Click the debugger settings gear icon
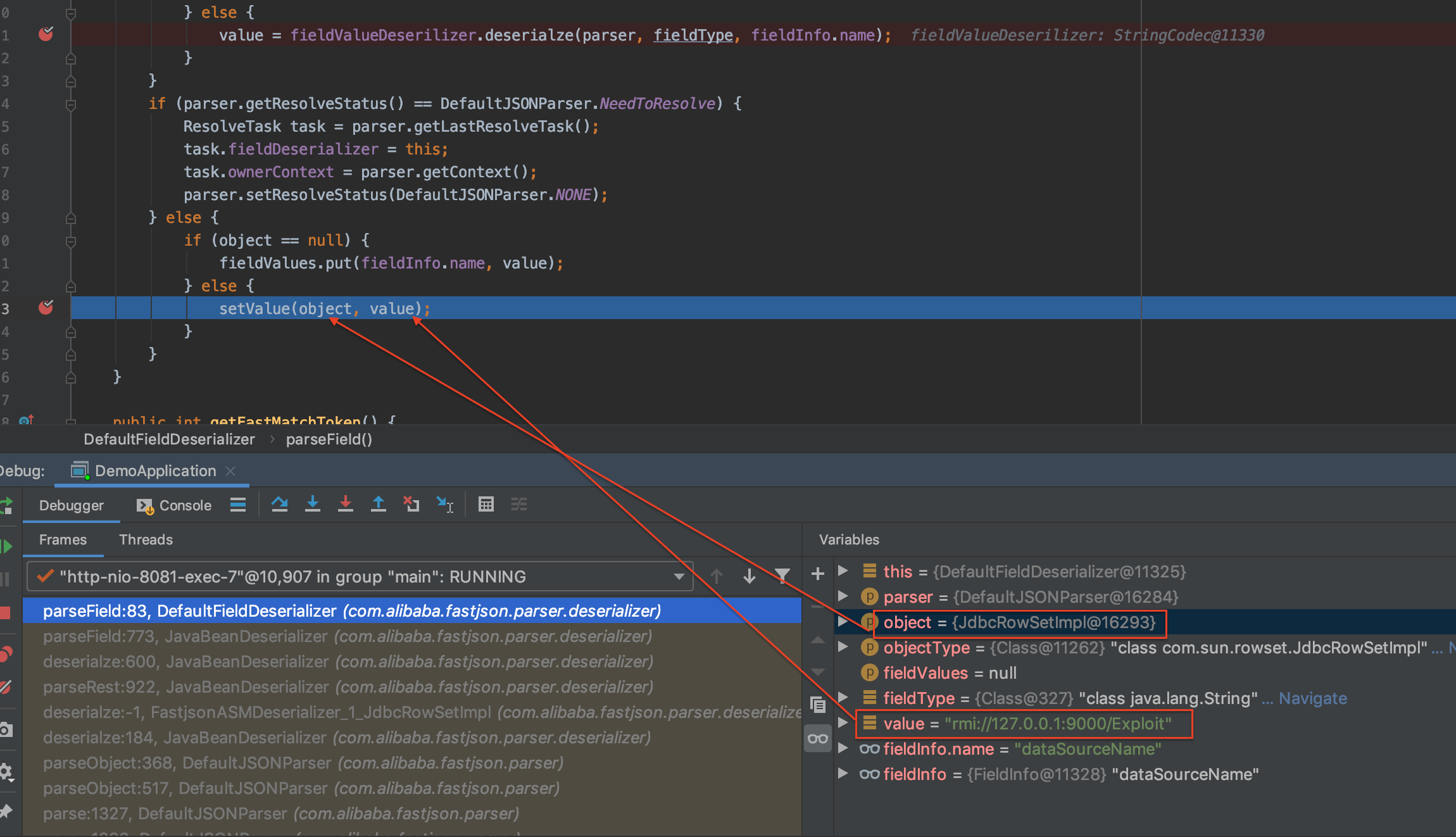 6,771
